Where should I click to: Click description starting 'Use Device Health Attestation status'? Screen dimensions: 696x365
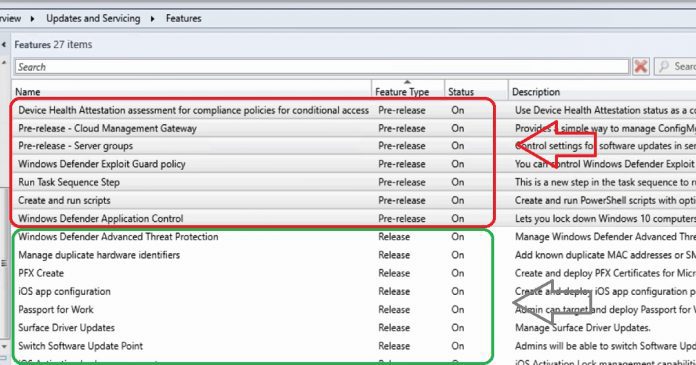point(605,110)
